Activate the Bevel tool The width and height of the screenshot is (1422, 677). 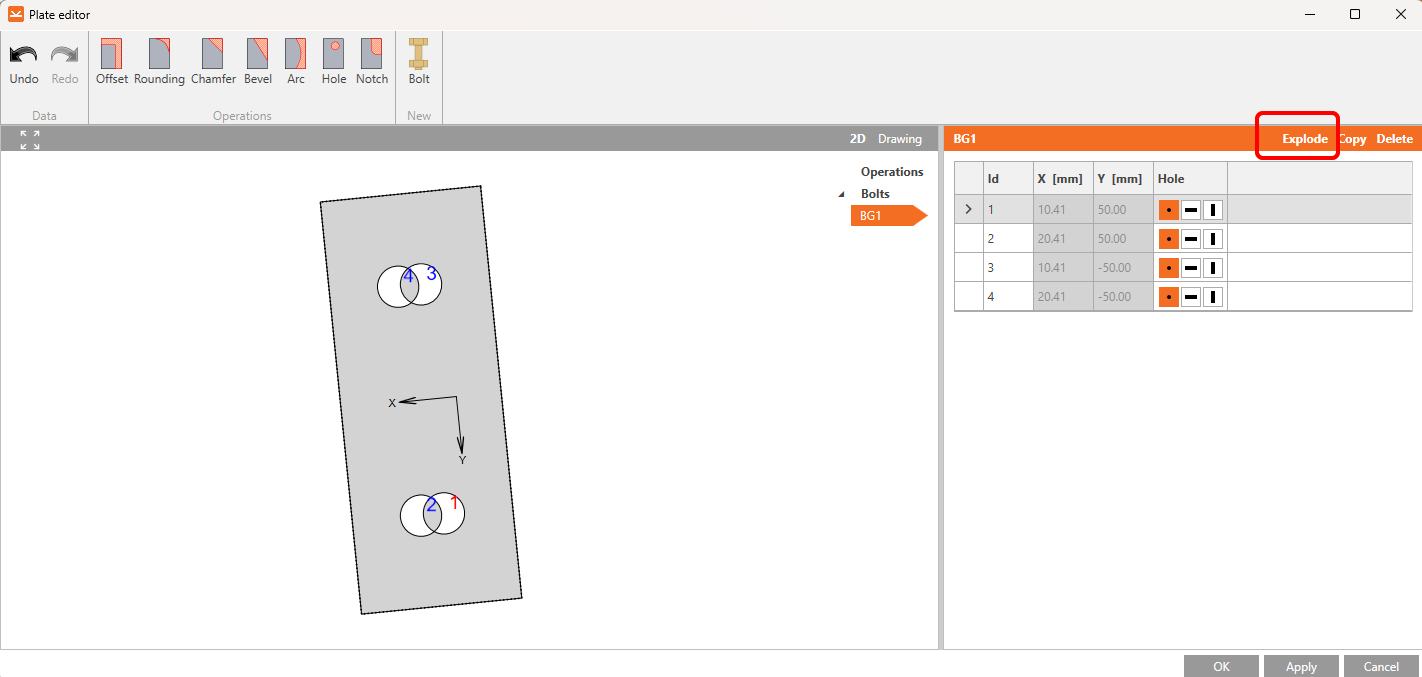point(258,60)
